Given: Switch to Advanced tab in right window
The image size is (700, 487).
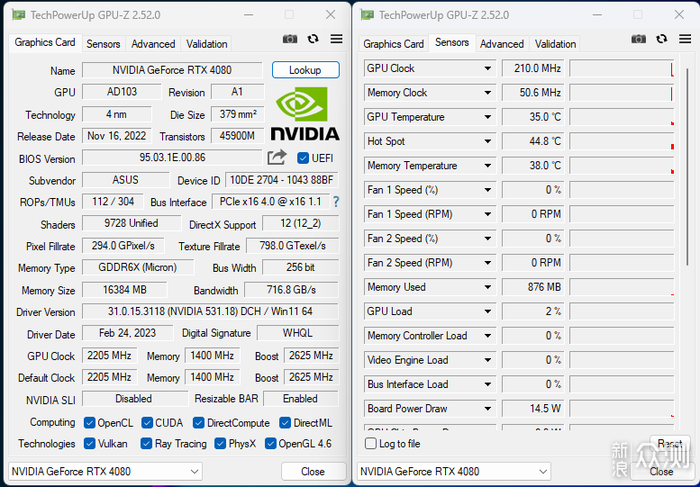Looking at the screenshot, I should [502, 44].
